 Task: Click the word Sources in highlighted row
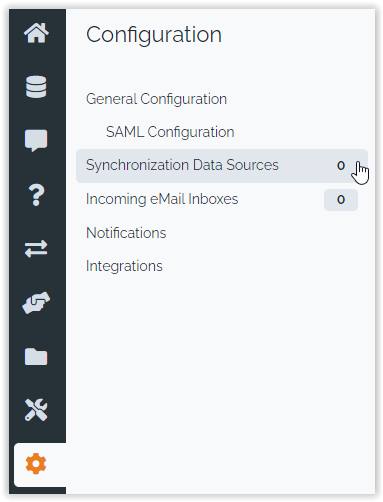(252, 165)
